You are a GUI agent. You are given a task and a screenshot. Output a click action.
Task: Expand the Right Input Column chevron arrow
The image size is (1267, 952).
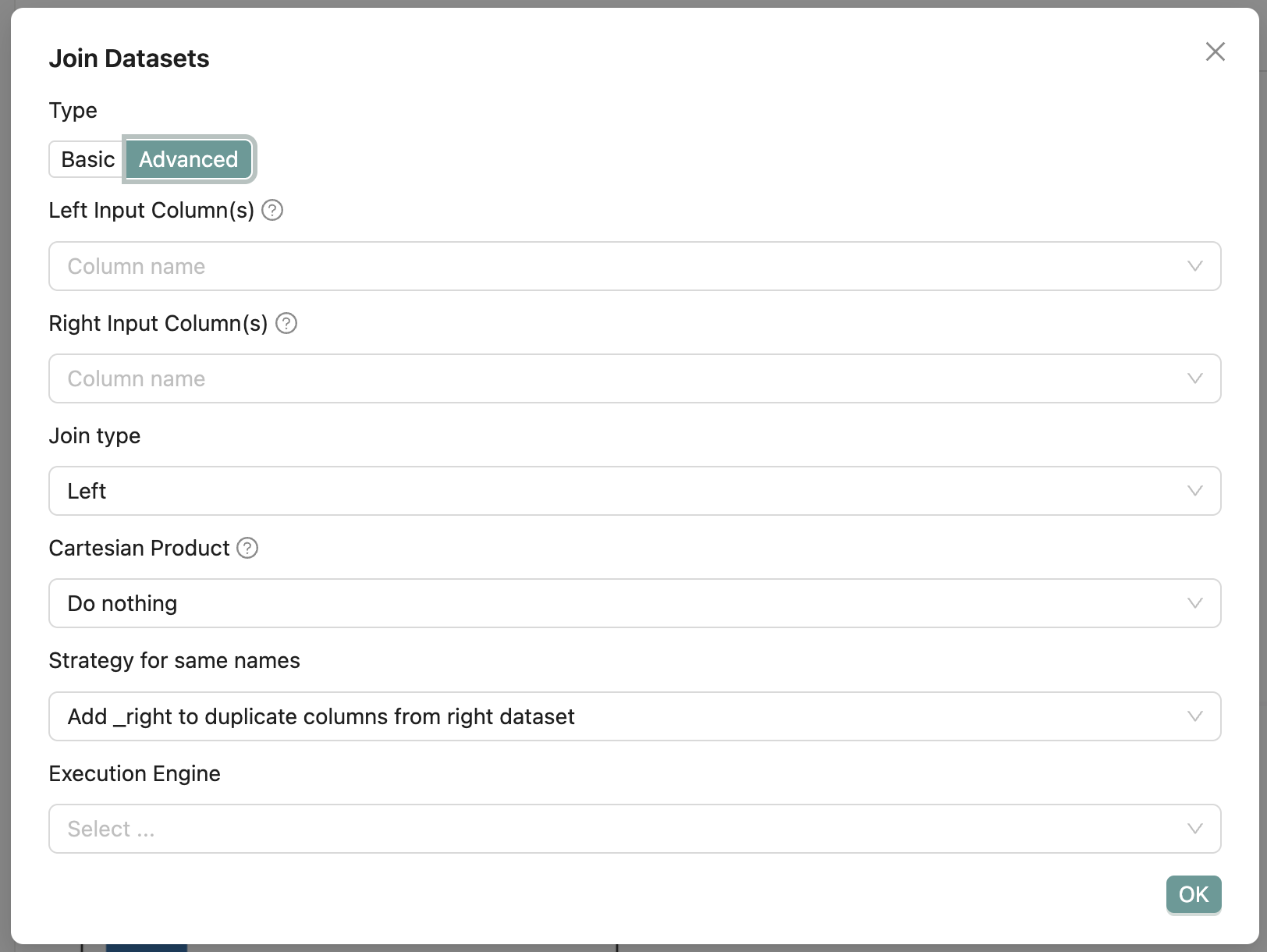click(x=1194, y=378)
